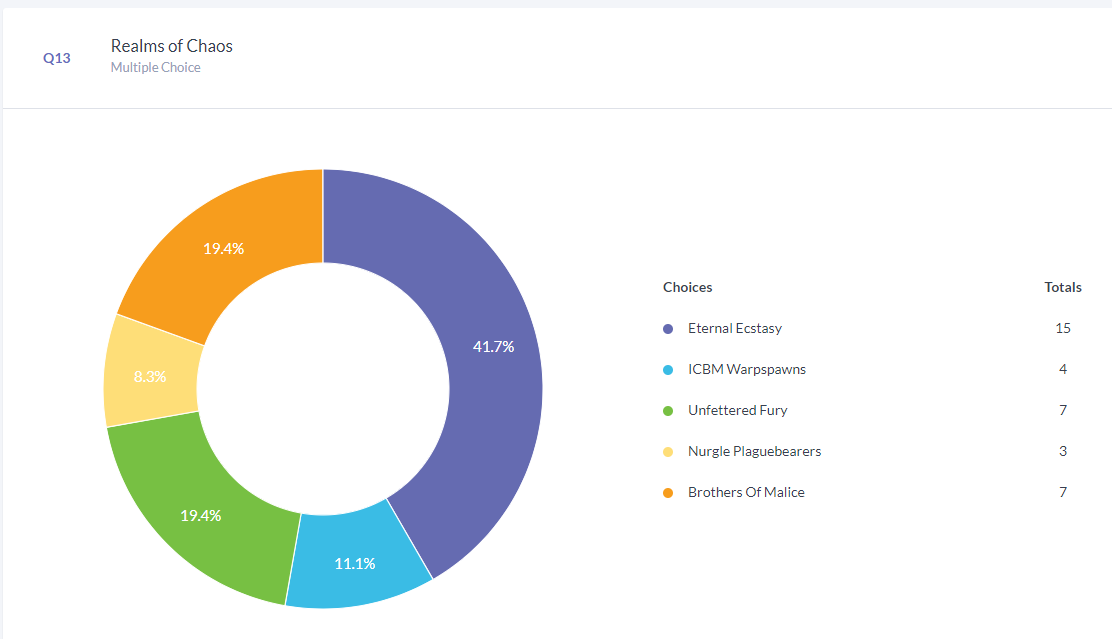
Task: Click the 11.1% label on the chart
Action: pyautogui.click(x=355, y=564)
